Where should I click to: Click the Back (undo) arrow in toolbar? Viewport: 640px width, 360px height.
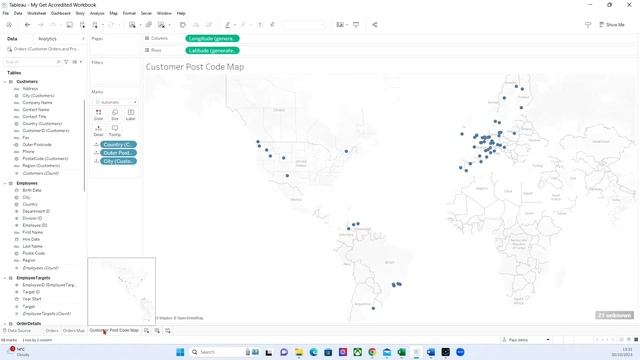[27, 25]
